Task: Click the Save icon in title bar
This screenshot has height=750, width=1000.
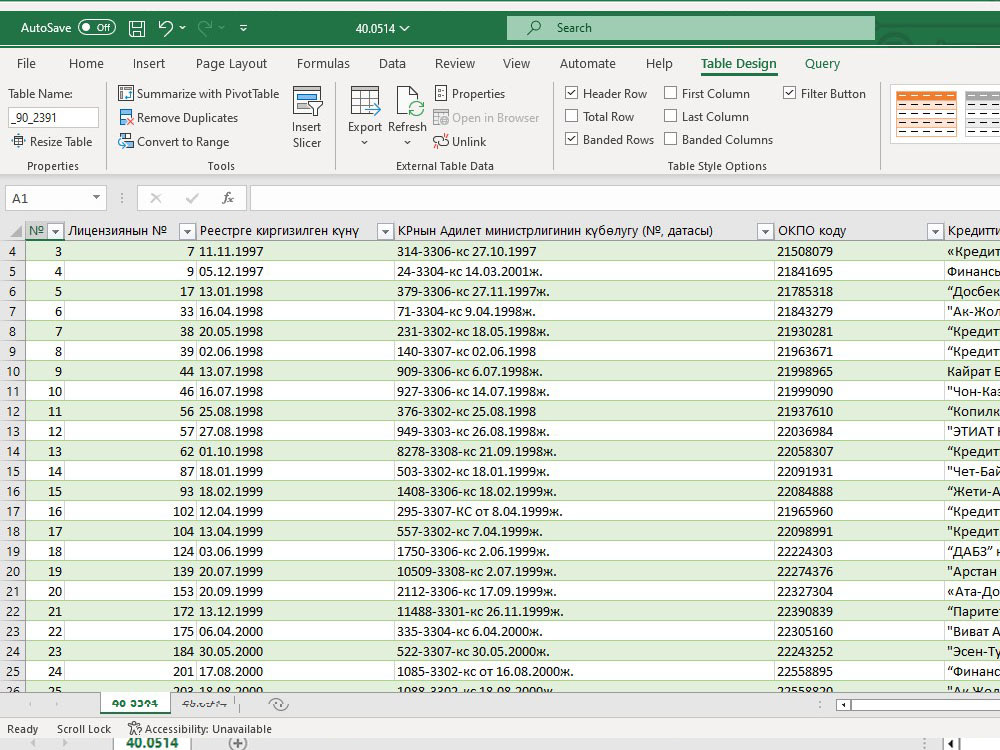Action: click(136, 28)
